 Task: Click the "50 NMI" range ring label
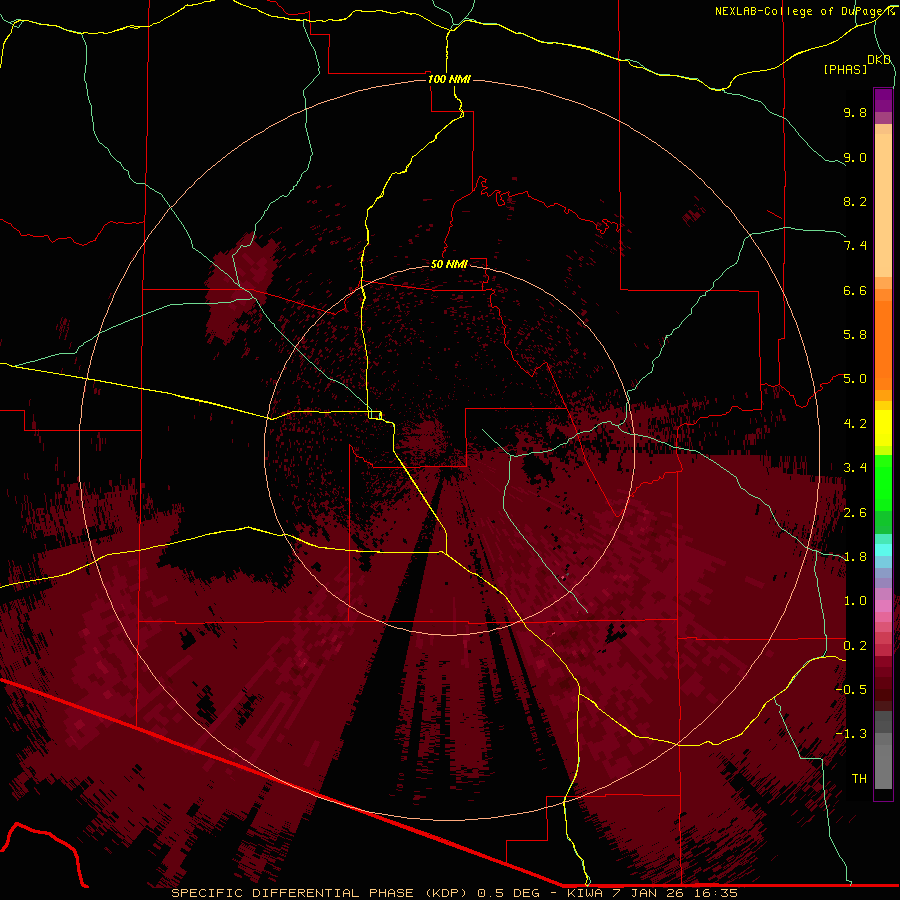[449, 264]
